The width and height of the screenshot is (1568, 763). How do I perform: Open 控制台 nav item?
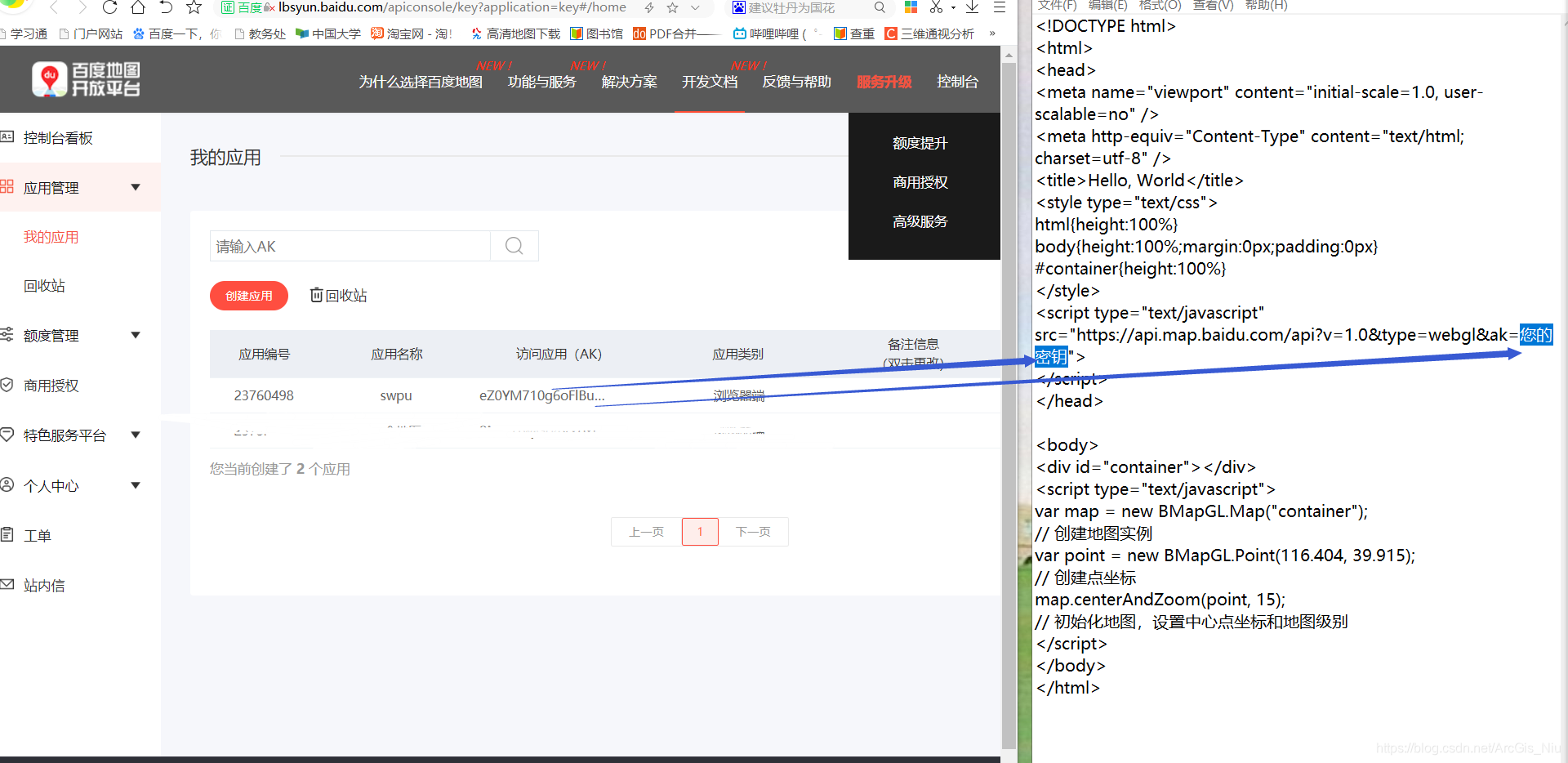tap(957, 82)
